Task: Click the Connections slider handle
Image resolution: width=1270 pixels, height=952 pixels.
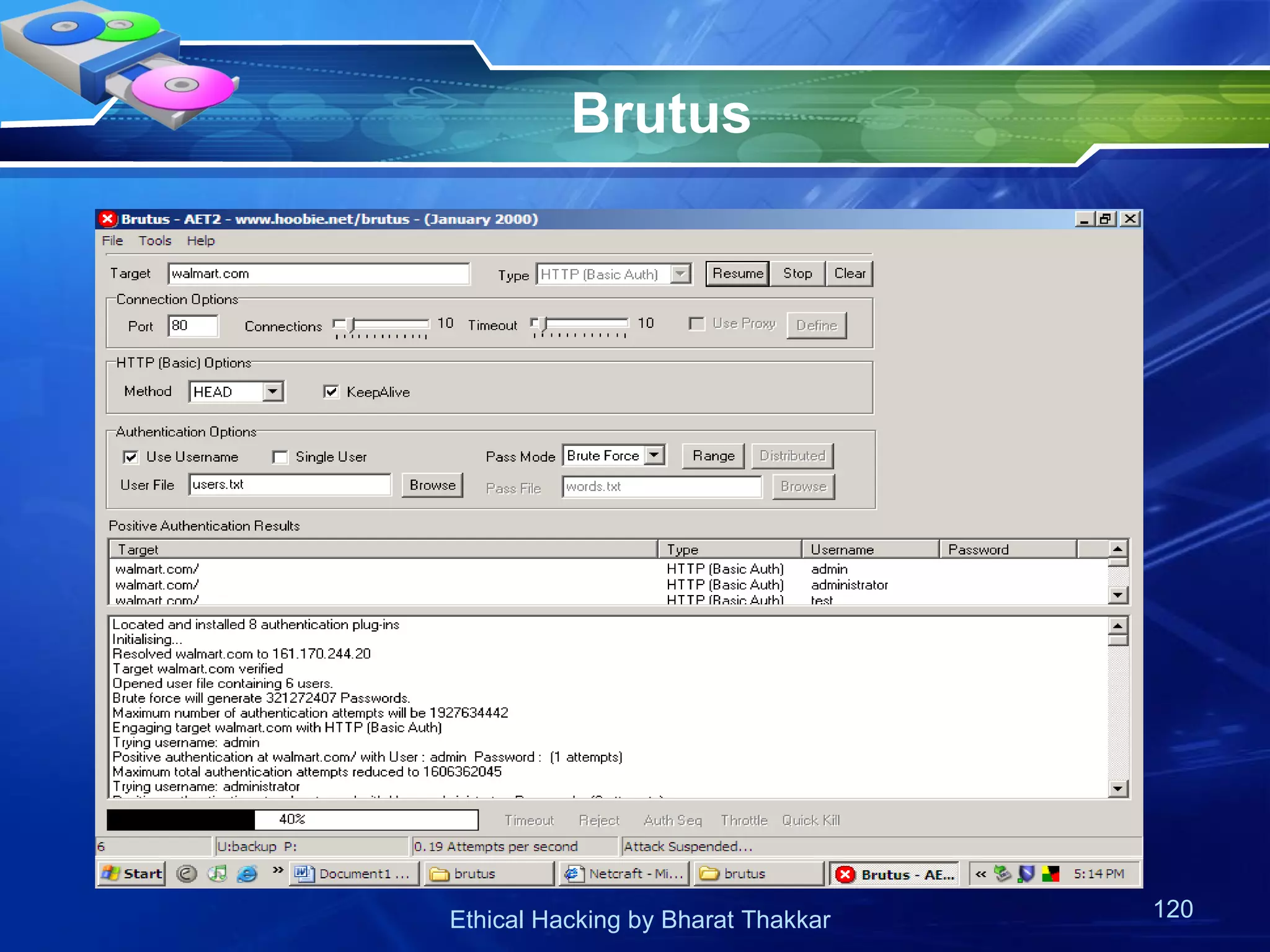Action: (x=351, y=324)
